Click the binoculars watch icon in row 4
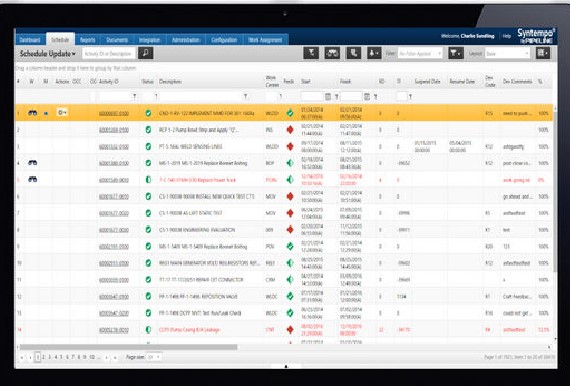The height and width of the screenshot is (386, 570). [32, 162]
